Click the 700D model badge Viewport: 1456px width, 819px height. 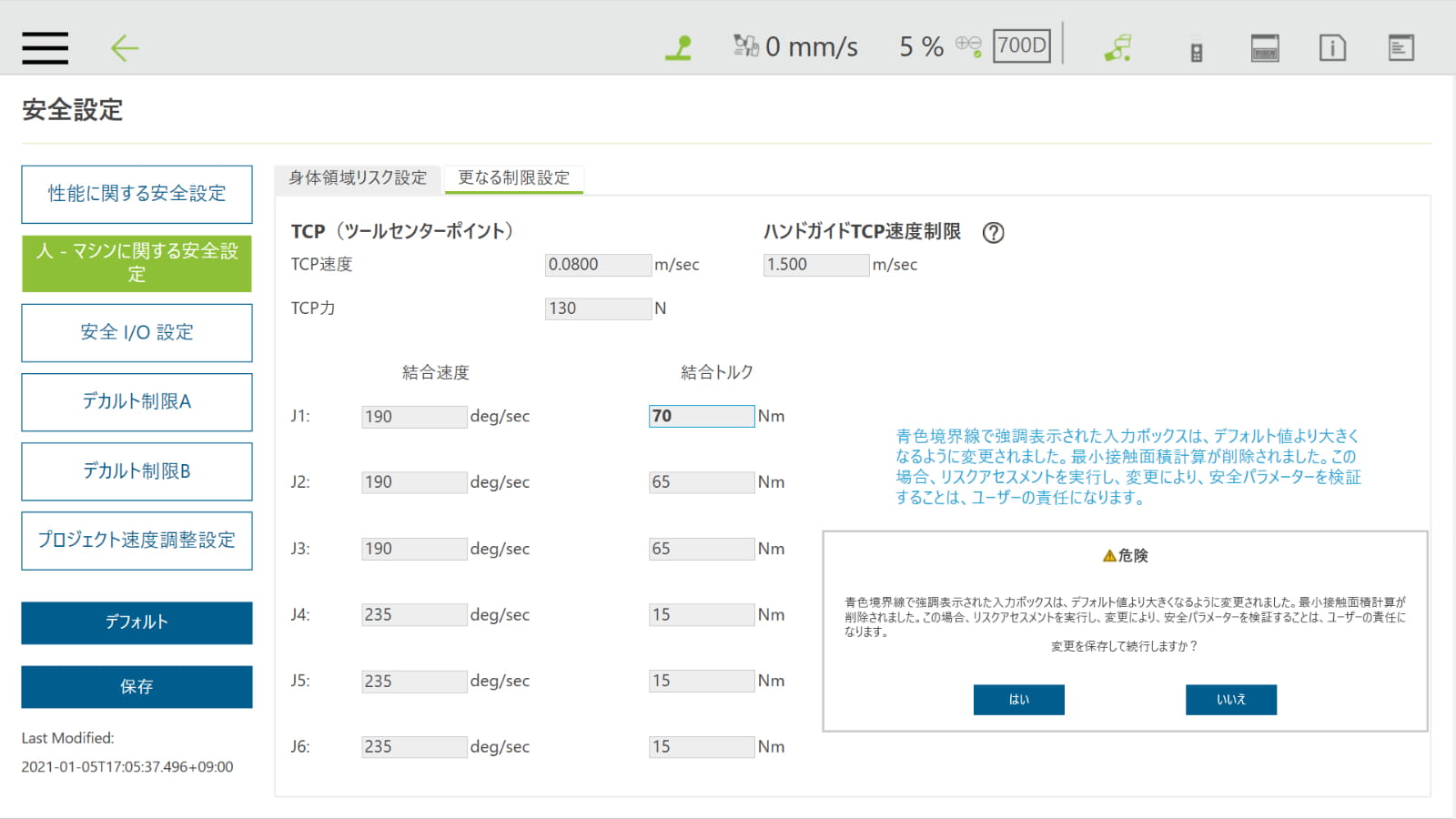pos(1022,45)
